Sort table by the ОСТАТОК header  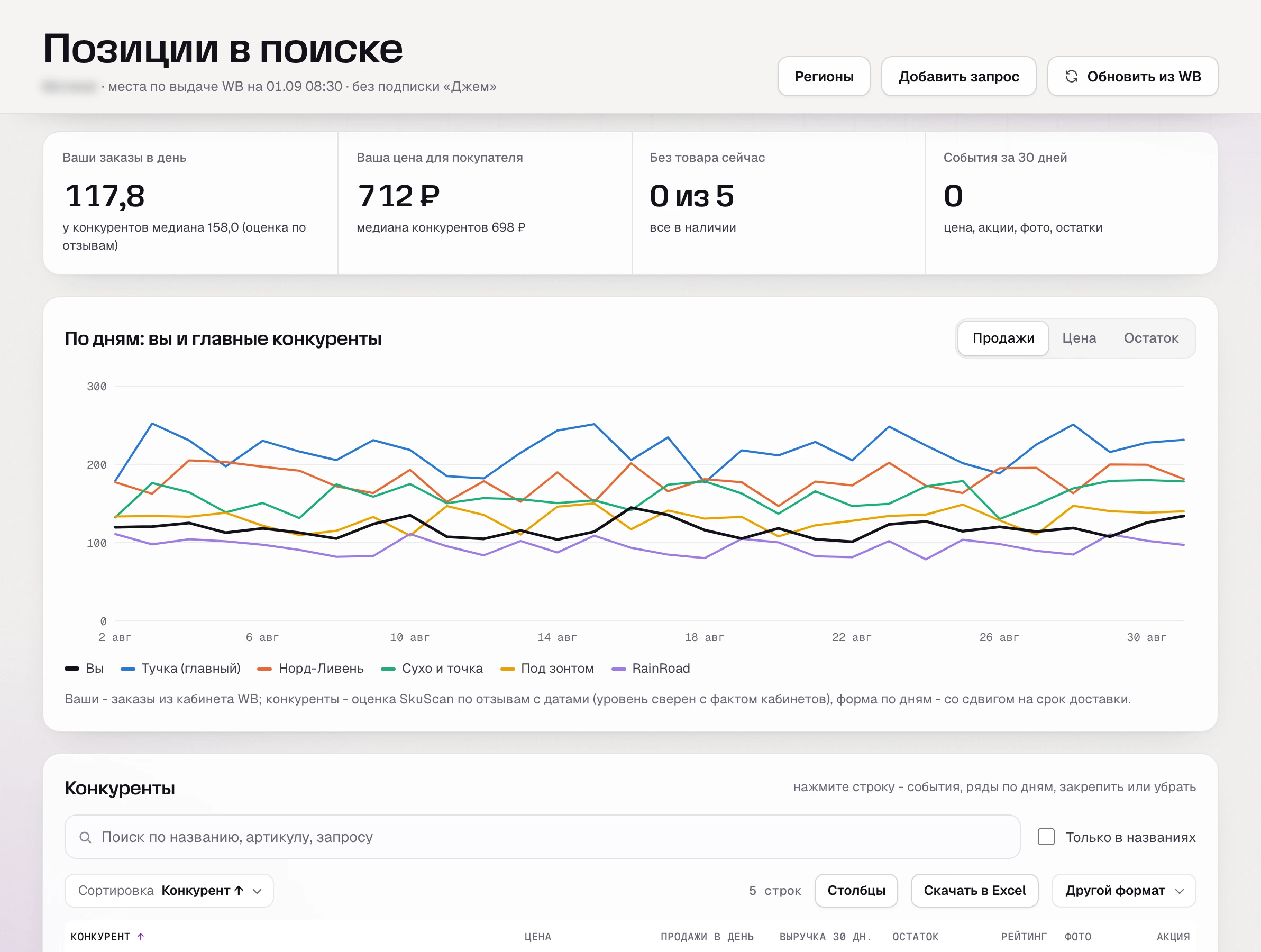point(915,937)
